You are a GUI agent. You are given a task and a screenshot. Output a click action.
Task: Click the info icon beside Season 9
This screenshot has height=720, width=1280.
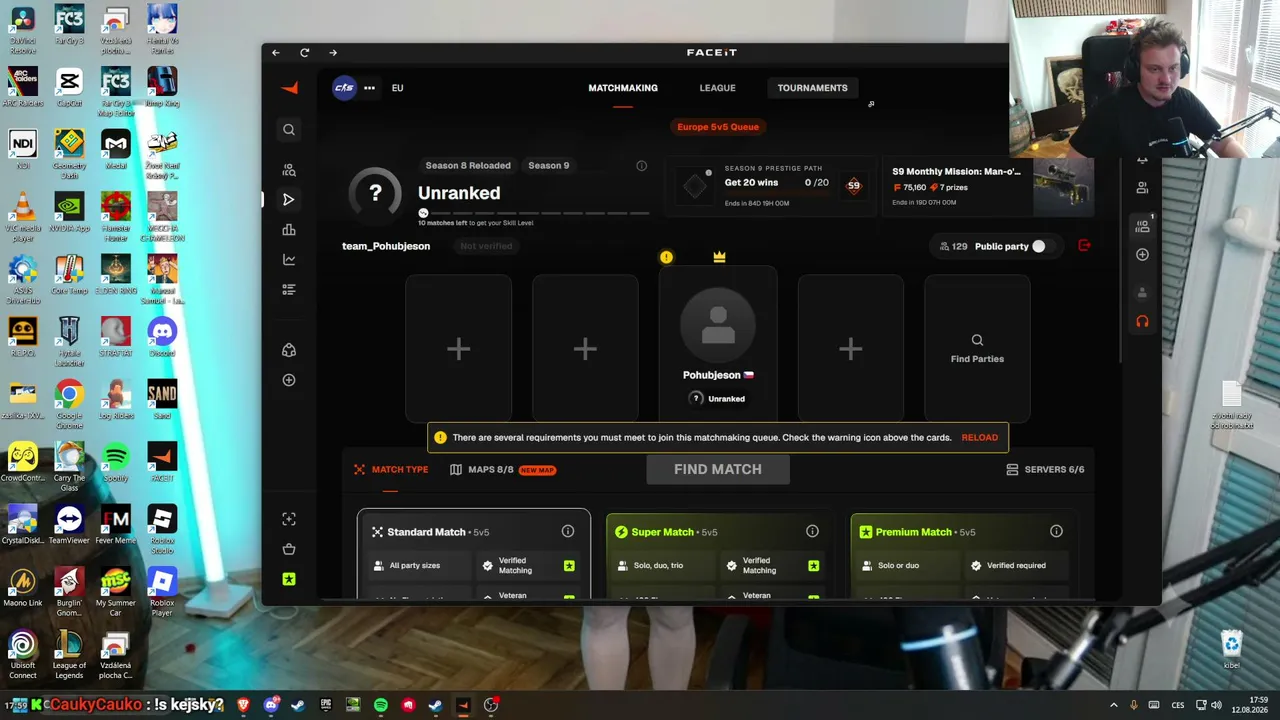click(x=642, y=166)
